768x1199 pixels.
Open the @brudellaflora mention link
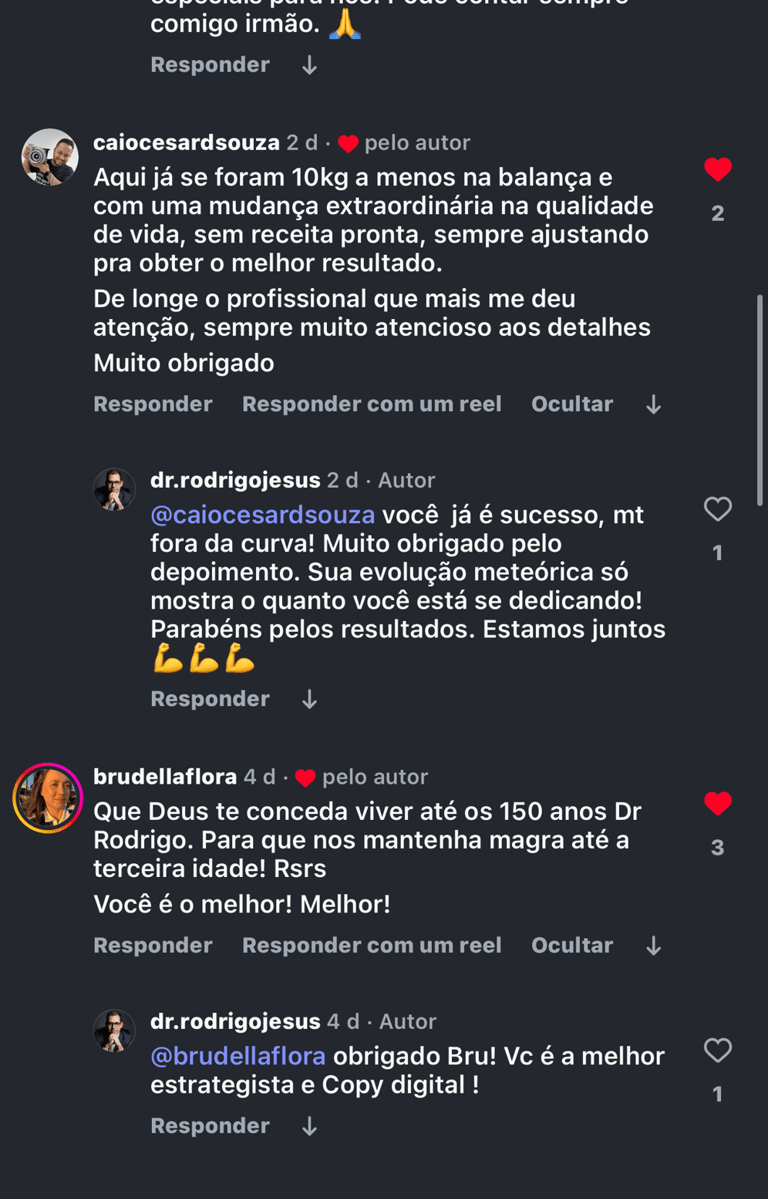click(238, 1056)
